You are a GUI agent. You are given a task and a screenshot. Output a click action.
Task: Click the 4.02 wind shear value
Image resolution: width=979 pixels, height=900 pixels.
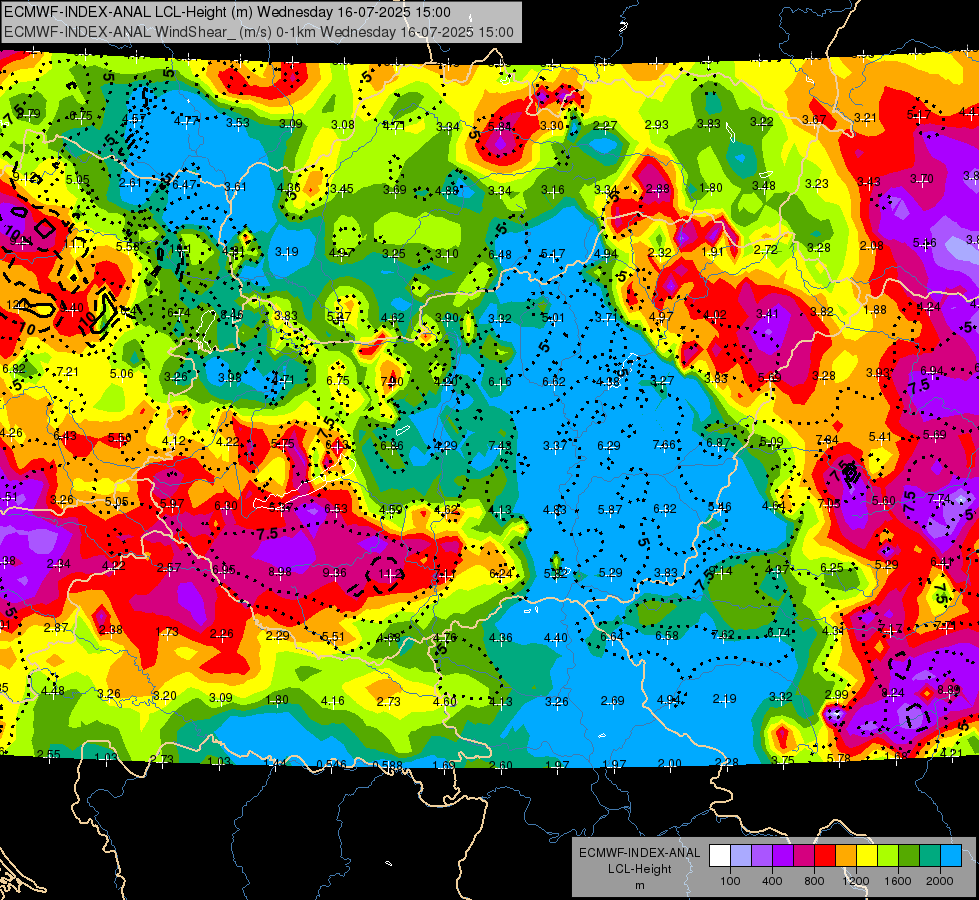[x=714, y=315]
